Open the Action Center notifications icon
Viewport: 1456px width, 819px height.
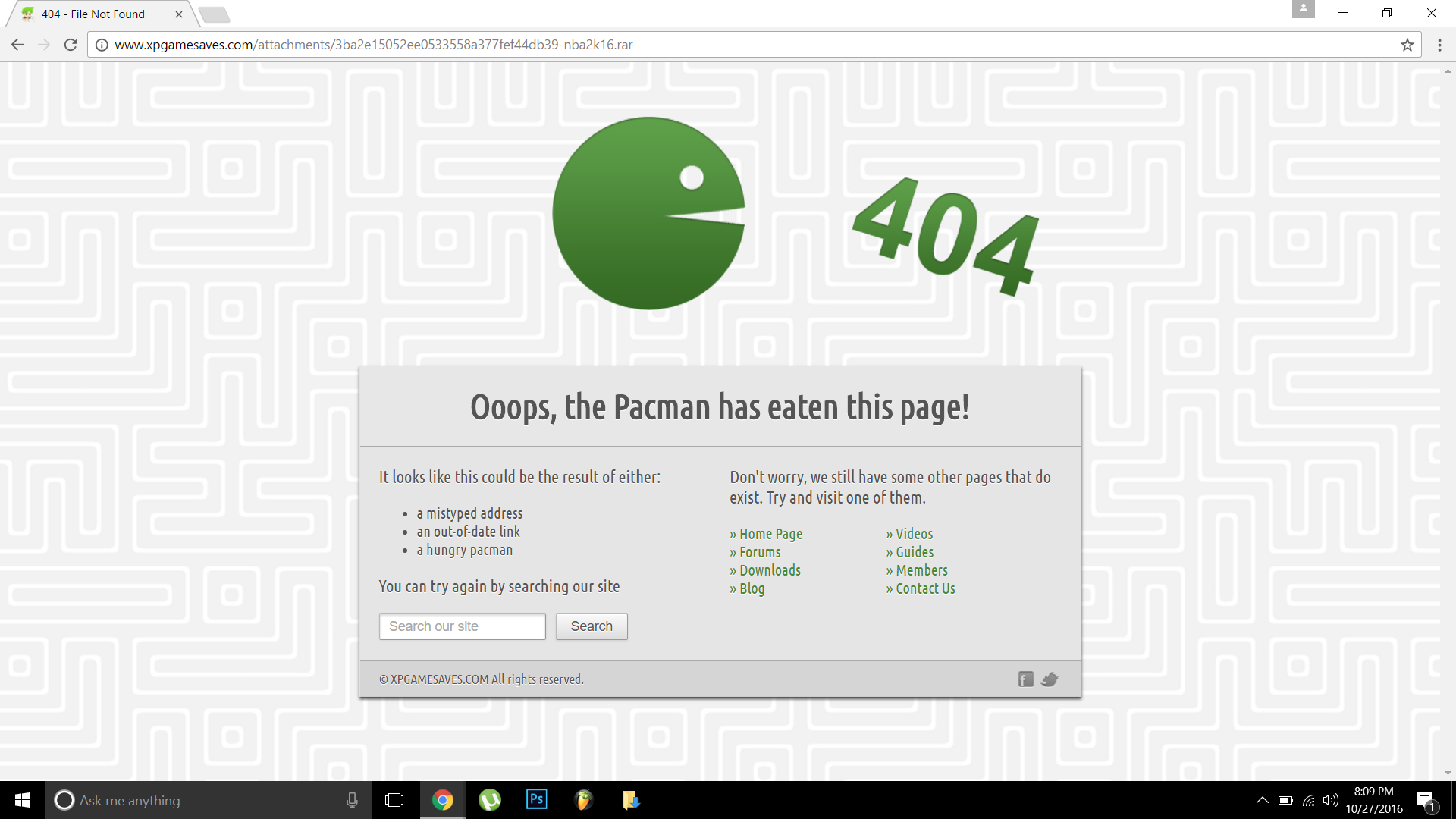tap(1426, 801)
